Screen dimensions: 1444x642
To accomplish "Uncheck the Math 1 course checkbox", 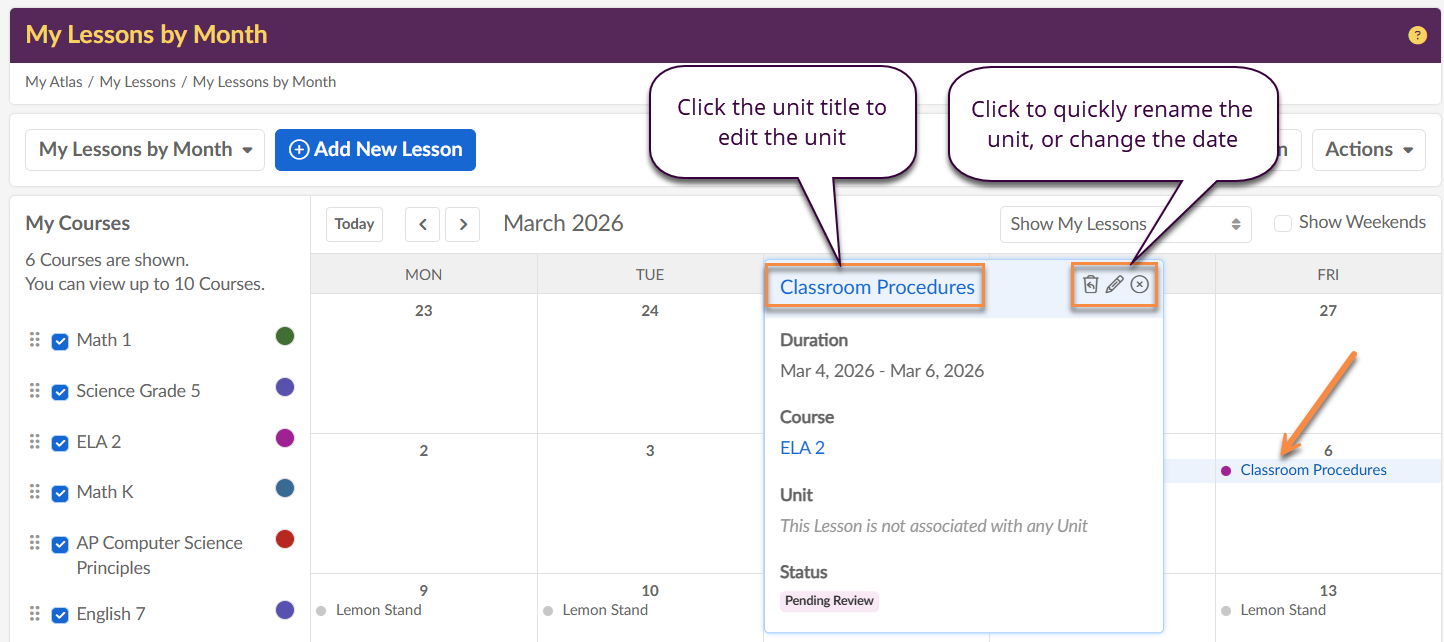I will 60,341.
